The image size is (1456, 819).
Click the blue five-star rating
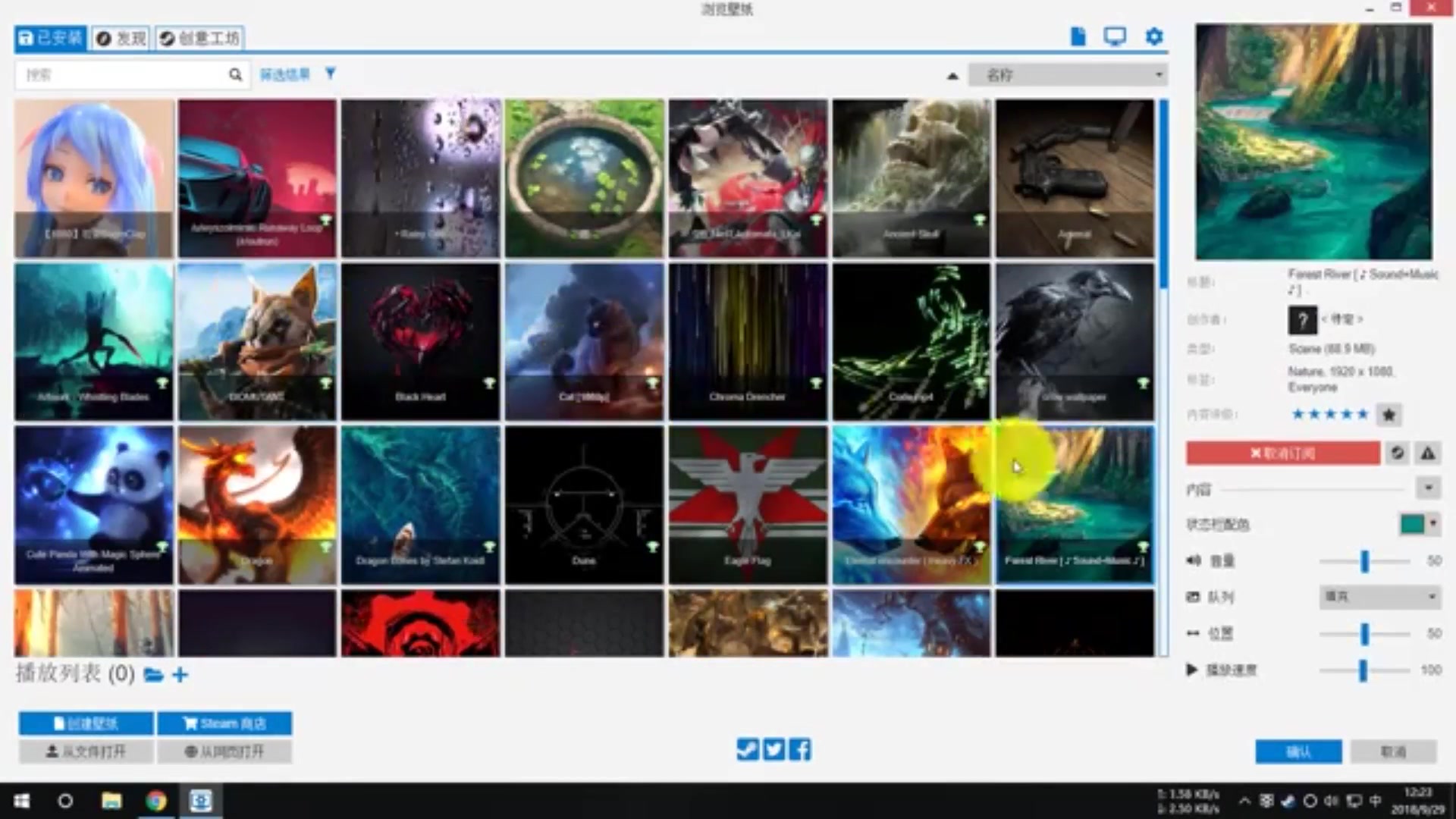1330,414
